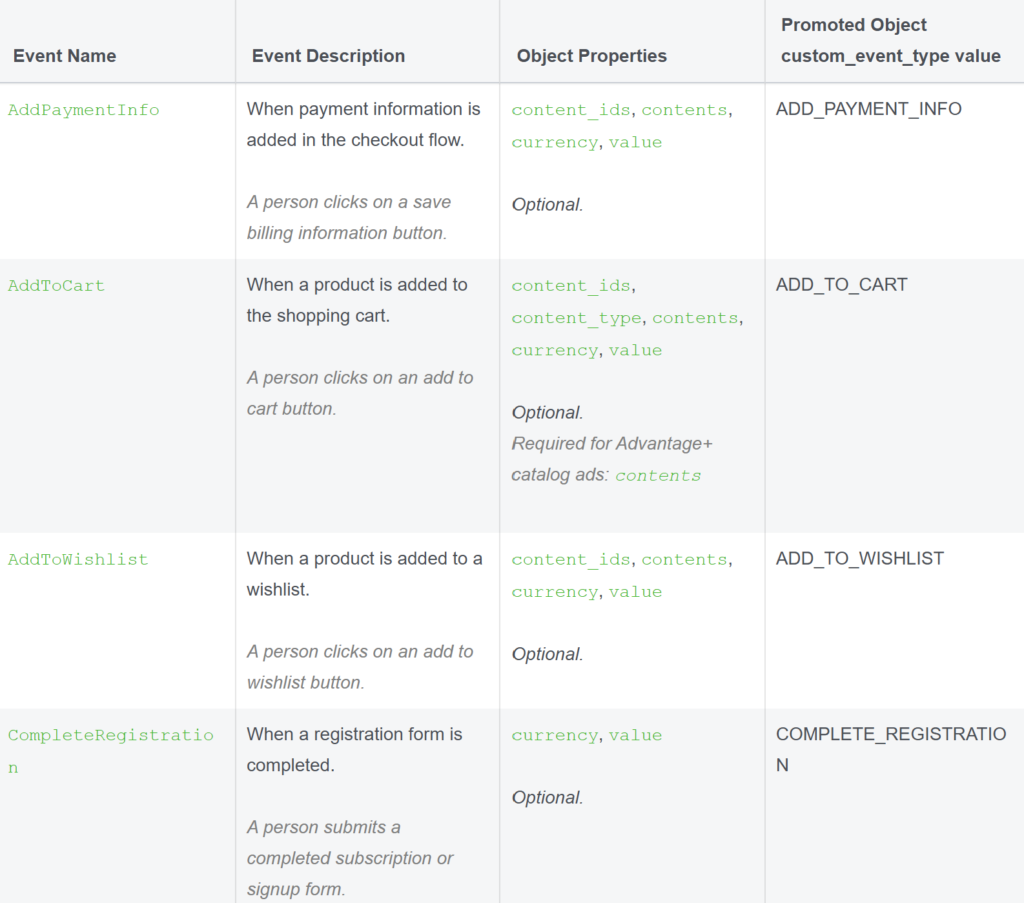The image size is (1024, 903).
Task: Click currency in the AddToCart row
Action: tap(554, 351)
